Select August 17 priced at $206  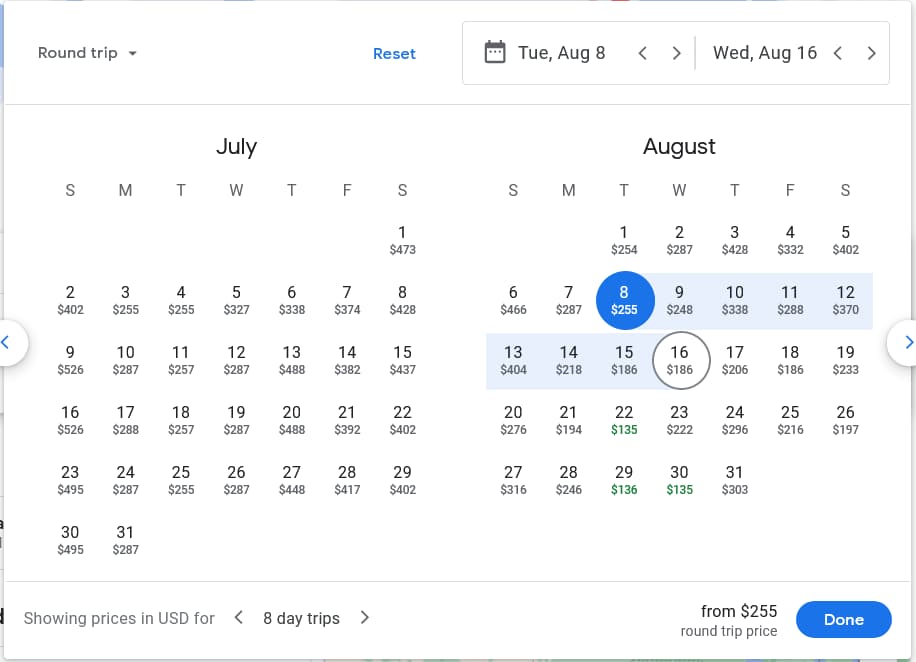(x=735, y=360)
